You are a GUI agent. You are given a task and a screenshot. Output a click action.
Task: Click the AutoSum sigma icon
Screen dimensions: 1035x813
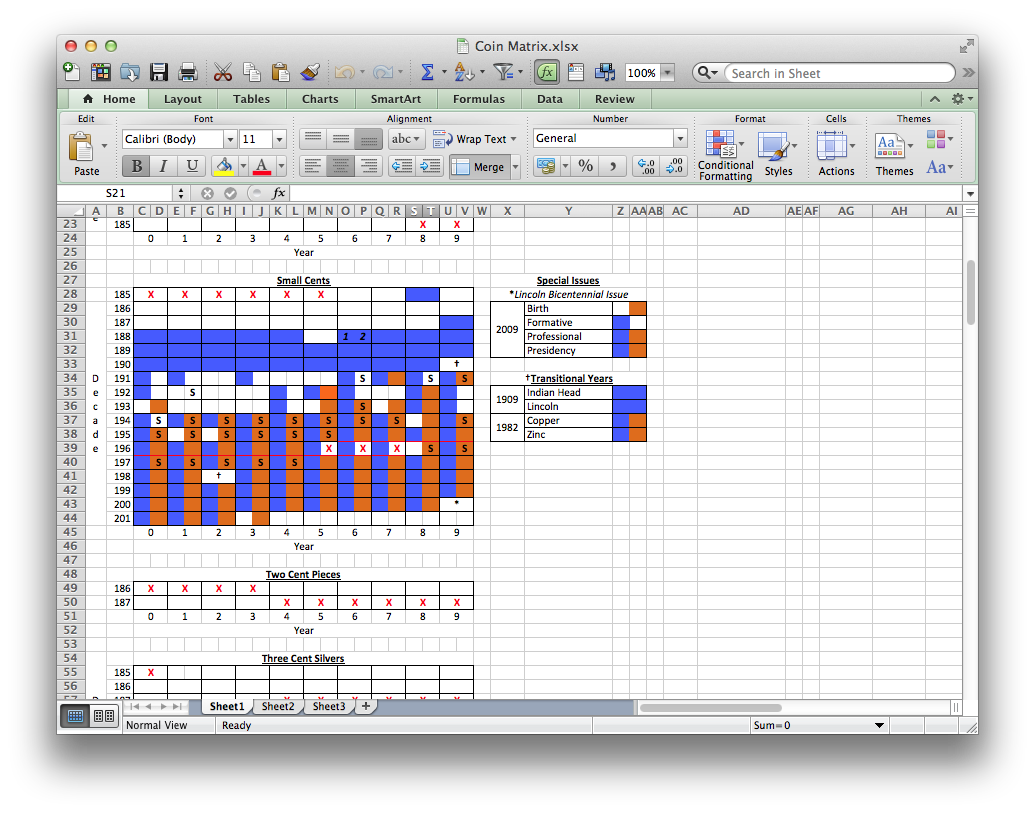pos(427,72)
